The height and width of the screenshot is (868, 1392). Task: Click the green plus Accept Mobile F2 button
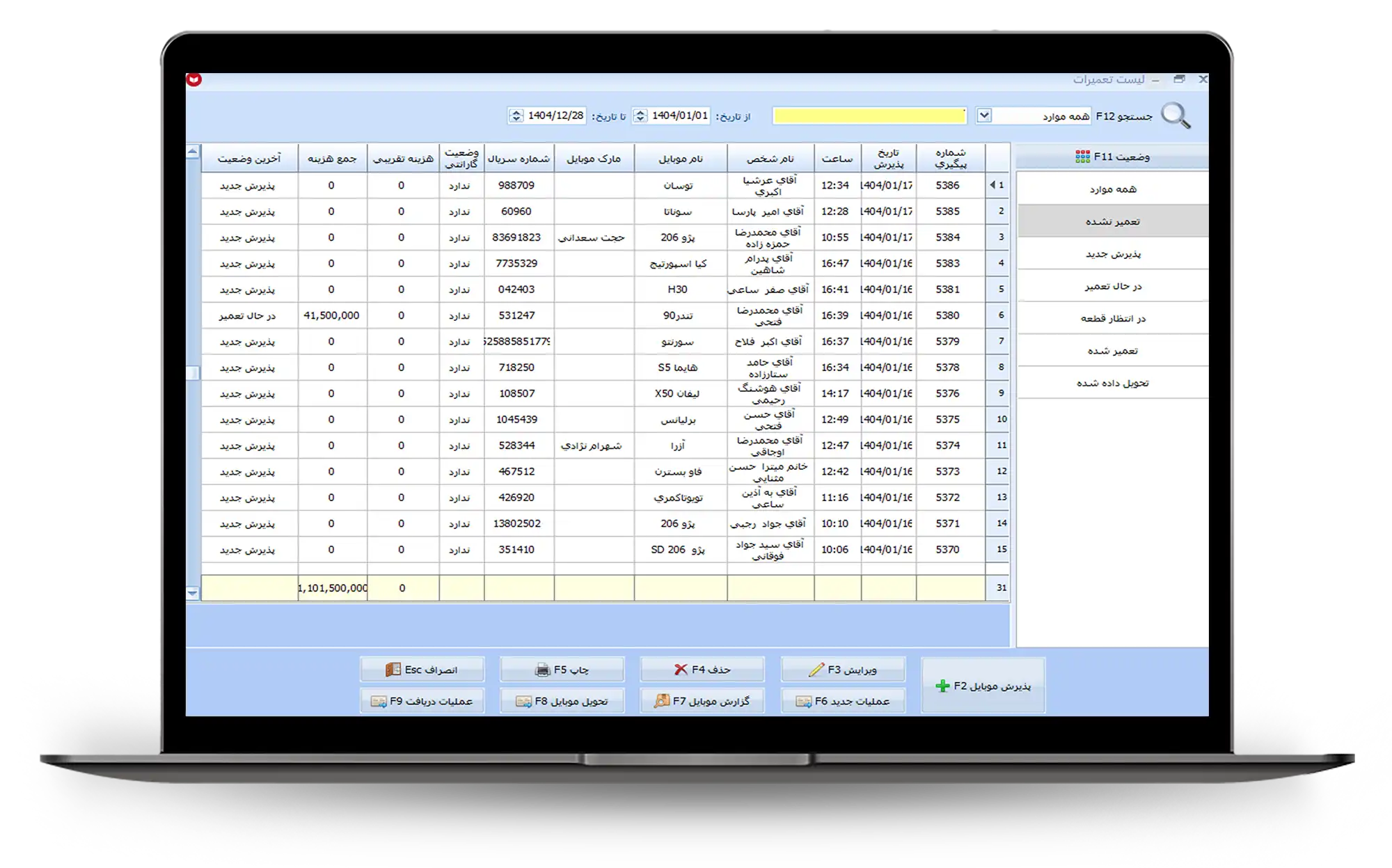coord(983,686)
